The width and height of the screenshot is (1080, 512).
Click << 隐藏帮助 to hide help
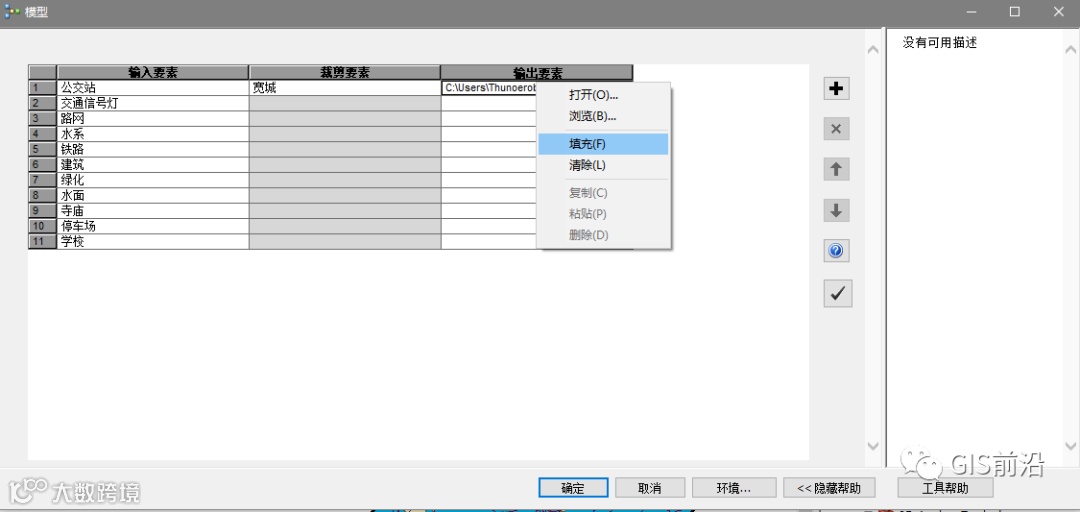pyautogui.click(x=829, y=488)
